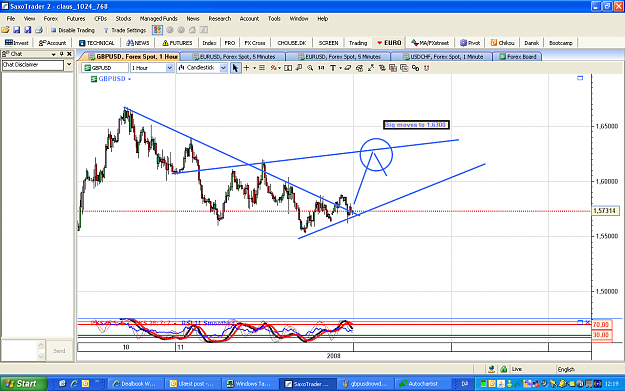Open the Managed Funds menu
625x391 pixels.
pyautogui.click(x=158, y=18)
